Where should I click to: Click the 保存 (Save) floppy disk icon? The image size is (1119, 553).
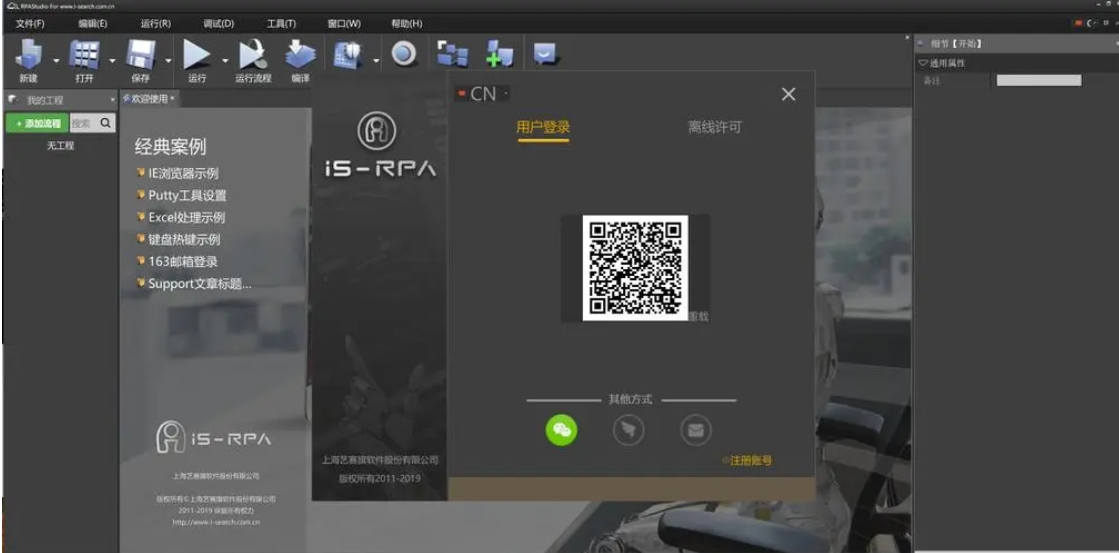(x=141, y=55)
